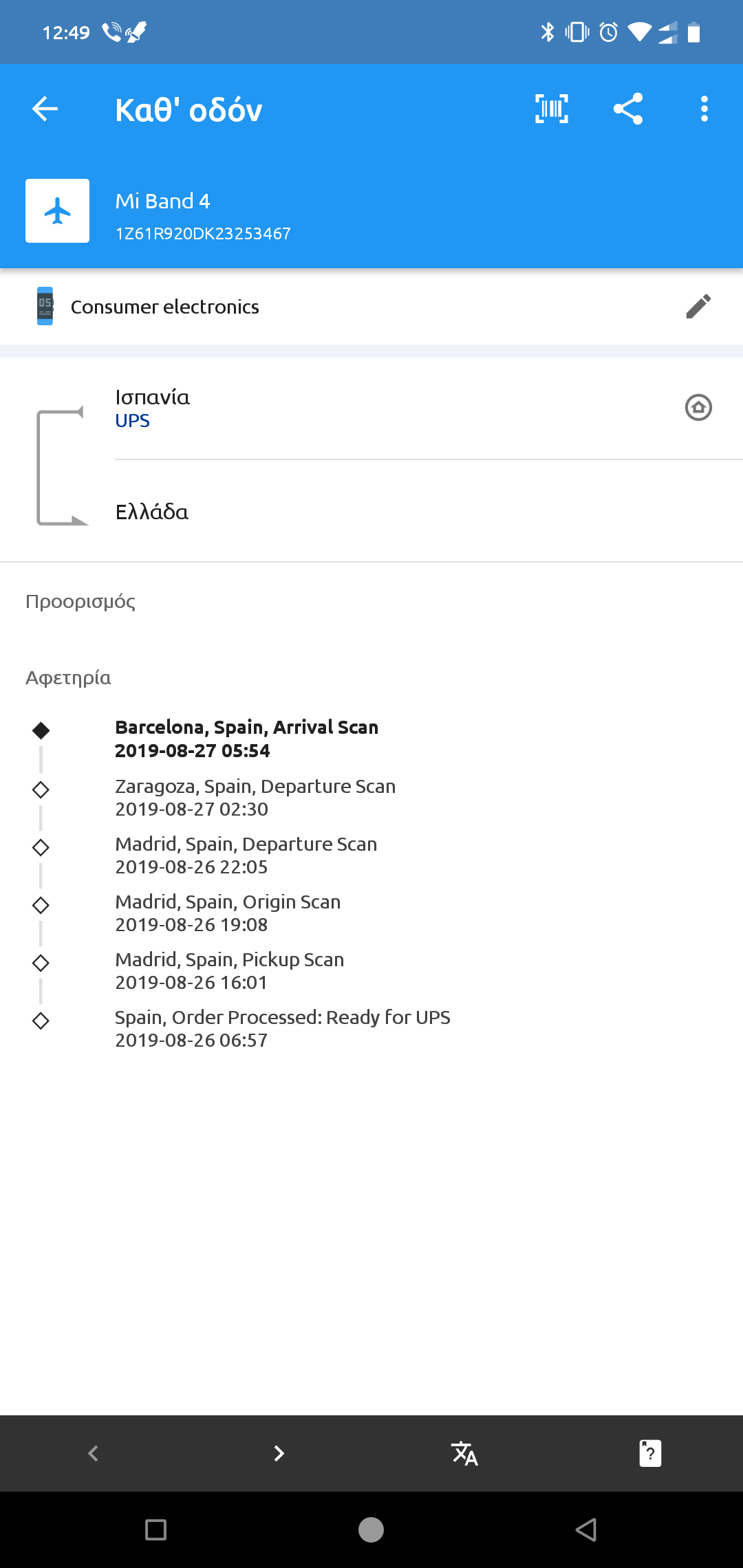Open the help question mark icon

pos(650,1453)
